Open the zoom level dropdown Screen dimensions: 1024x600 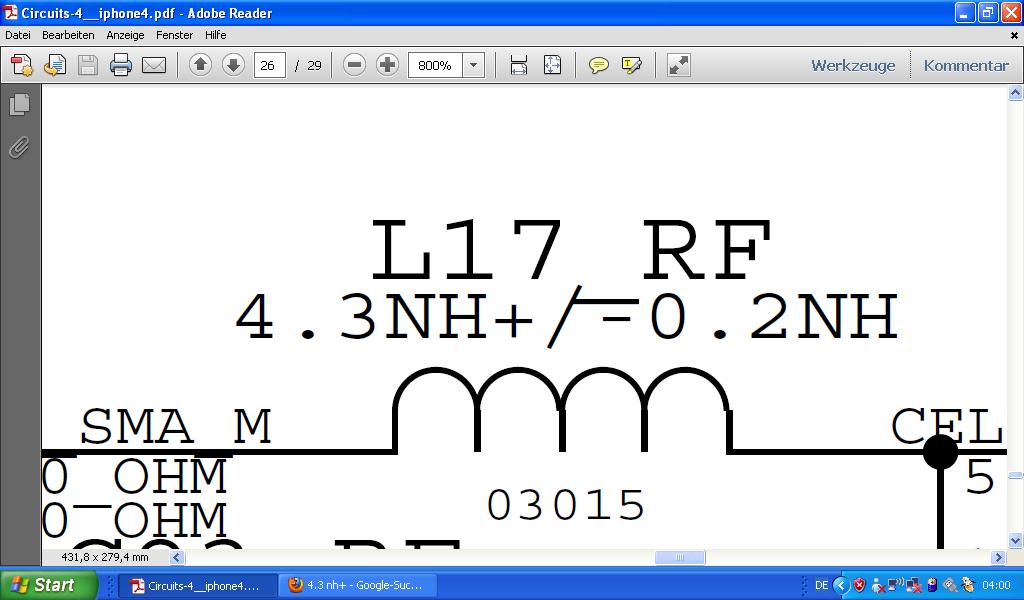pyautogui.click(x=474, y=65)
